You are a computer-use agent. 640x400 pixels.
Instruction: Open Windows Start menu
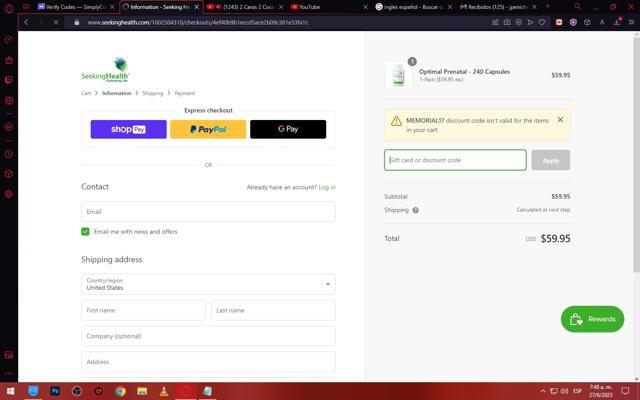(11, 391)
